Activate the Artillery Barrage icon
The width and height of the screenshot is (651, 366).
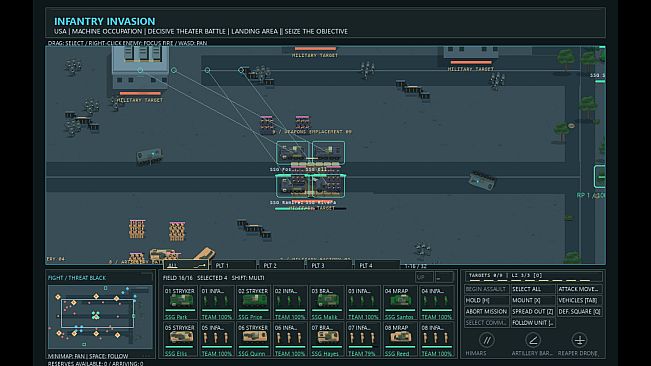click(533, 340)
